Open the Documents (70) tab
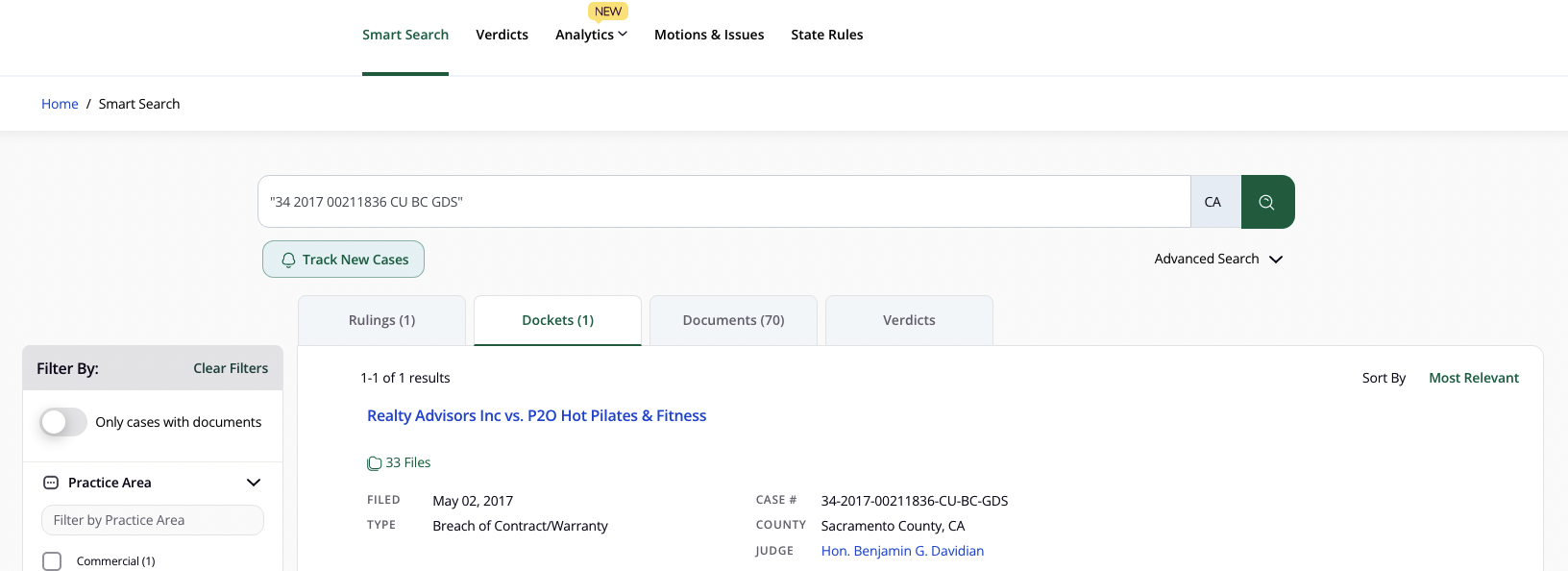The image size is (1568, 571). click(x=733, y=320)
